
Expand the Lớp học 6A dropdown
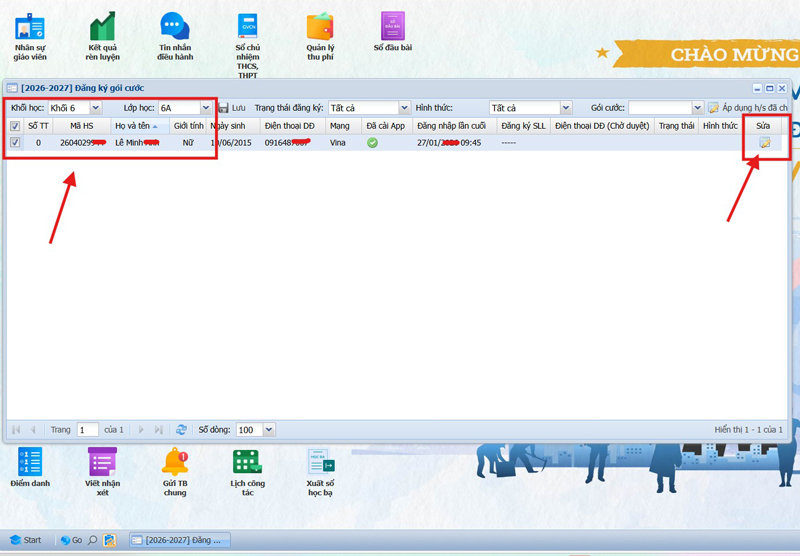tap(206, 108)
